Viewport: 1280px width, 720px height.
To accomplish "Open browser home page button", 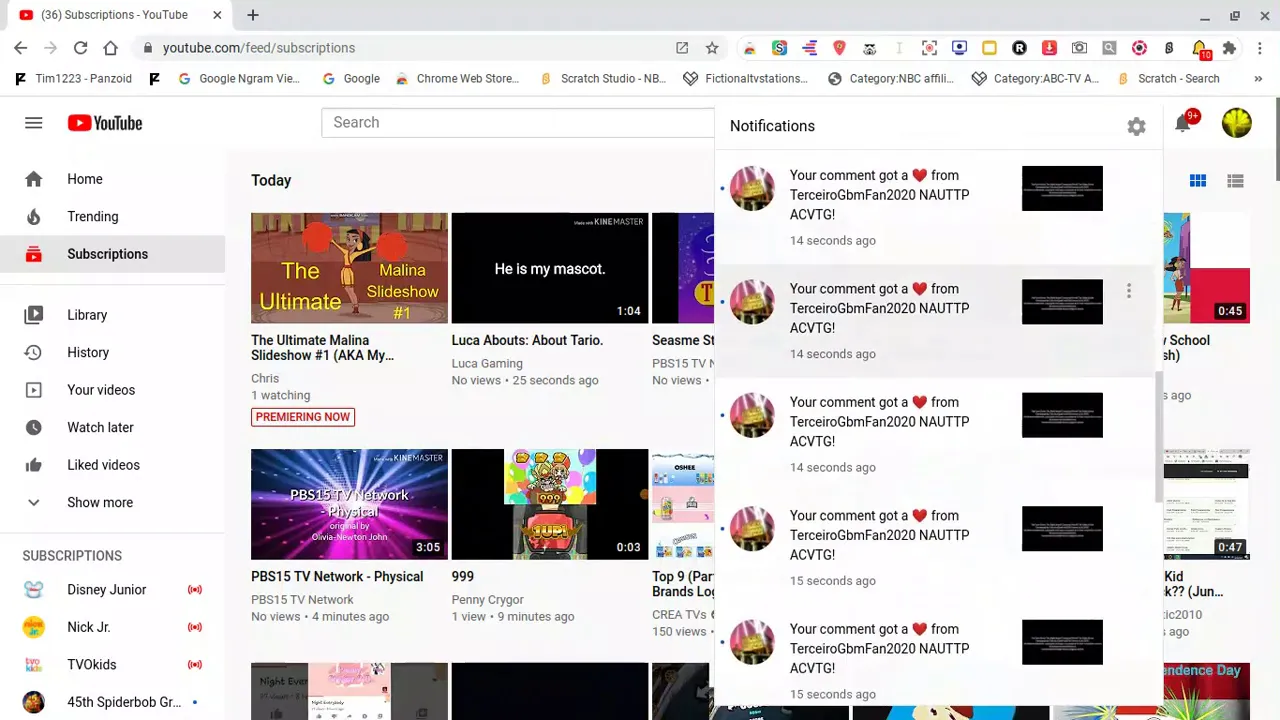I will [x=110, y=48].
